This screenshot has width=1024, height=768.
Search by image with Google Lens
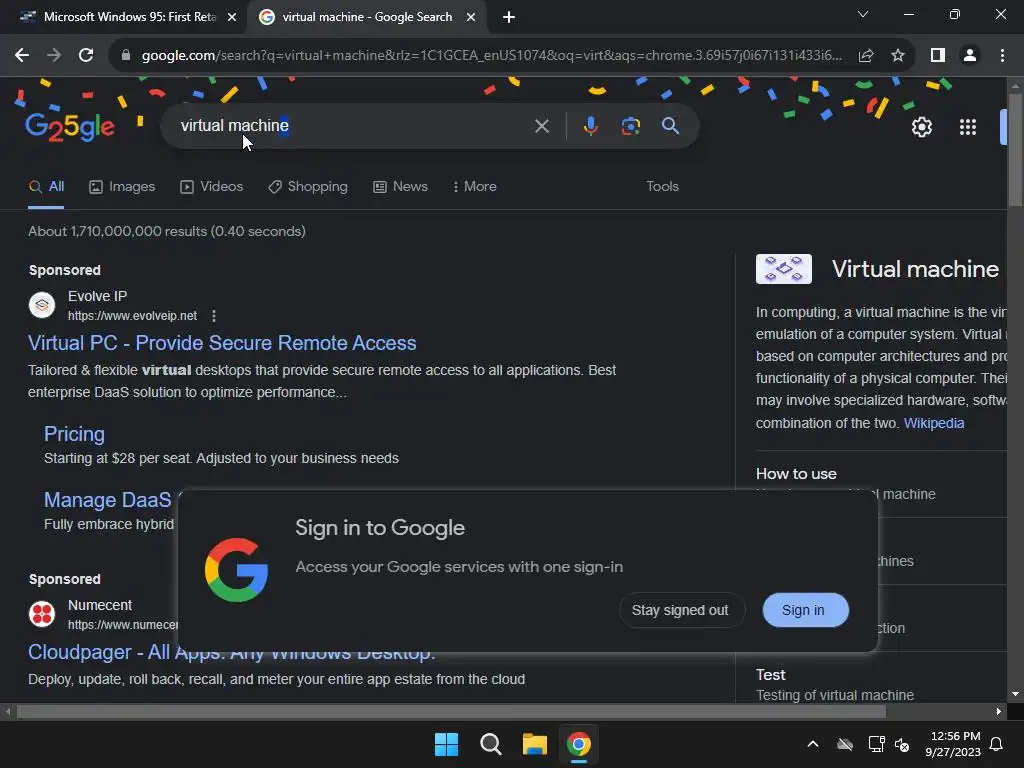click(631, 126)
